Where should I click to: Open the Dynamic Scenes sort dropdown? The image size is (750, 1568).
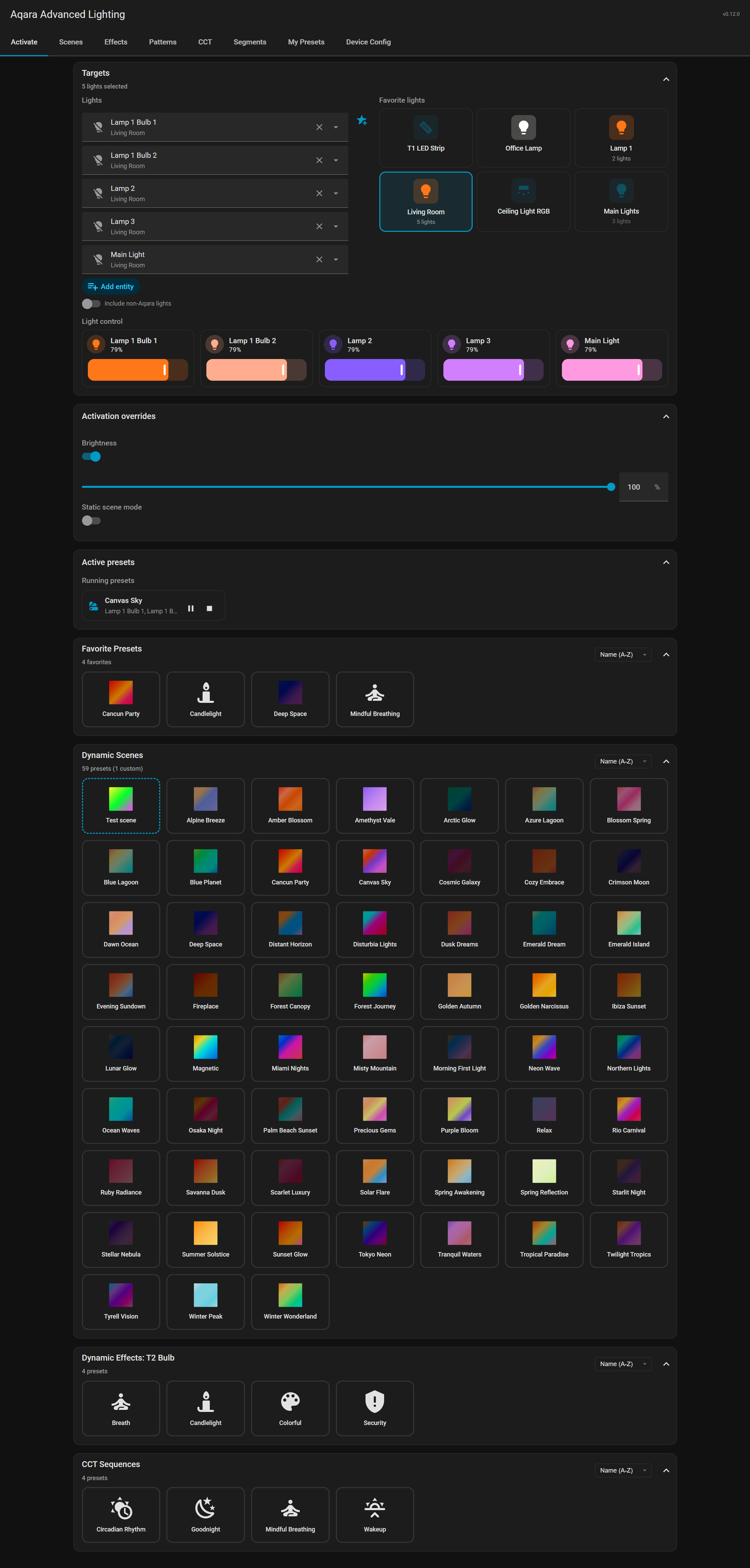(x=623, y=761)
